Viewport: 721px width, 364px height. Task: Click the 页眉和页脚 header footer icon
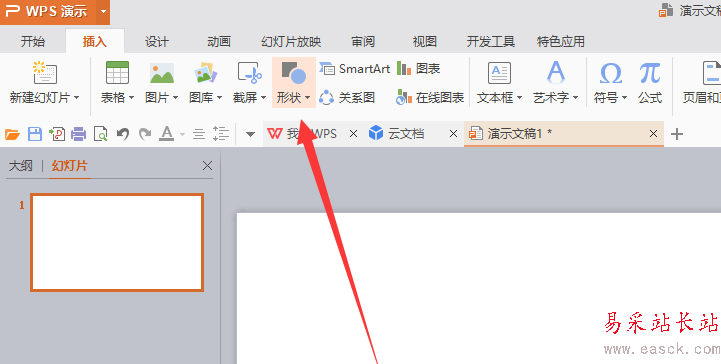point(712,73)
